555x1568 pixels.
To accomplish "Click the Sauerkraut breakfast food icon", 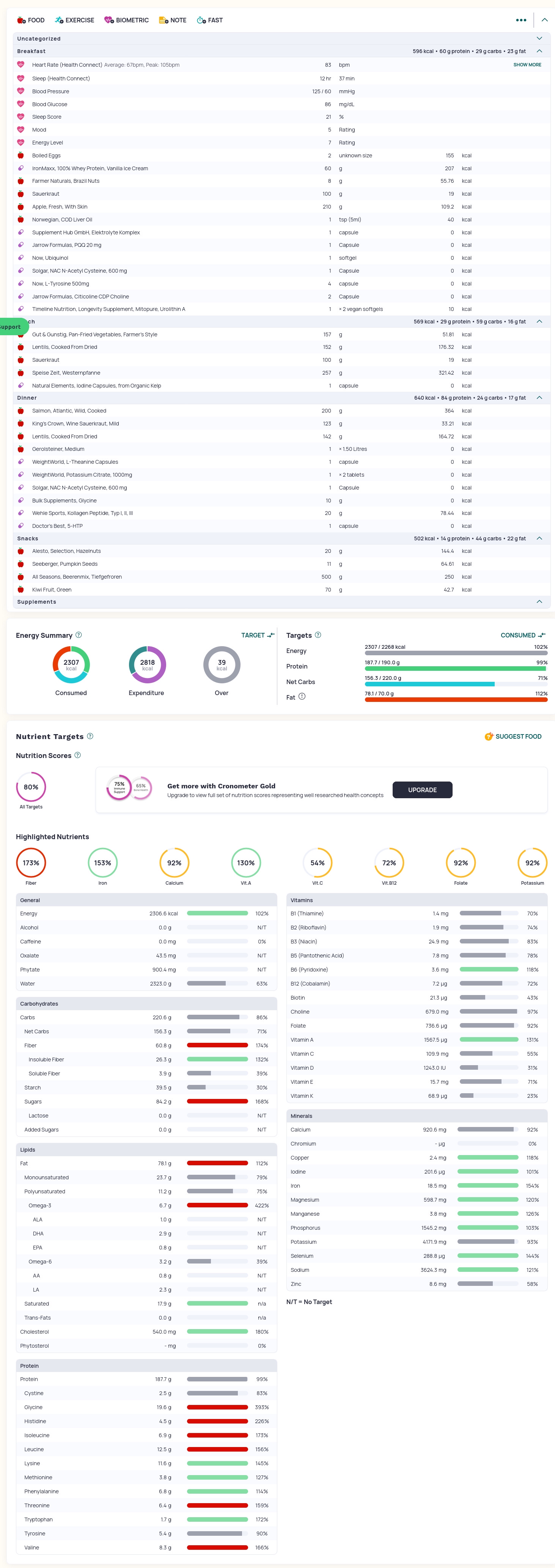I will (21, 193).
